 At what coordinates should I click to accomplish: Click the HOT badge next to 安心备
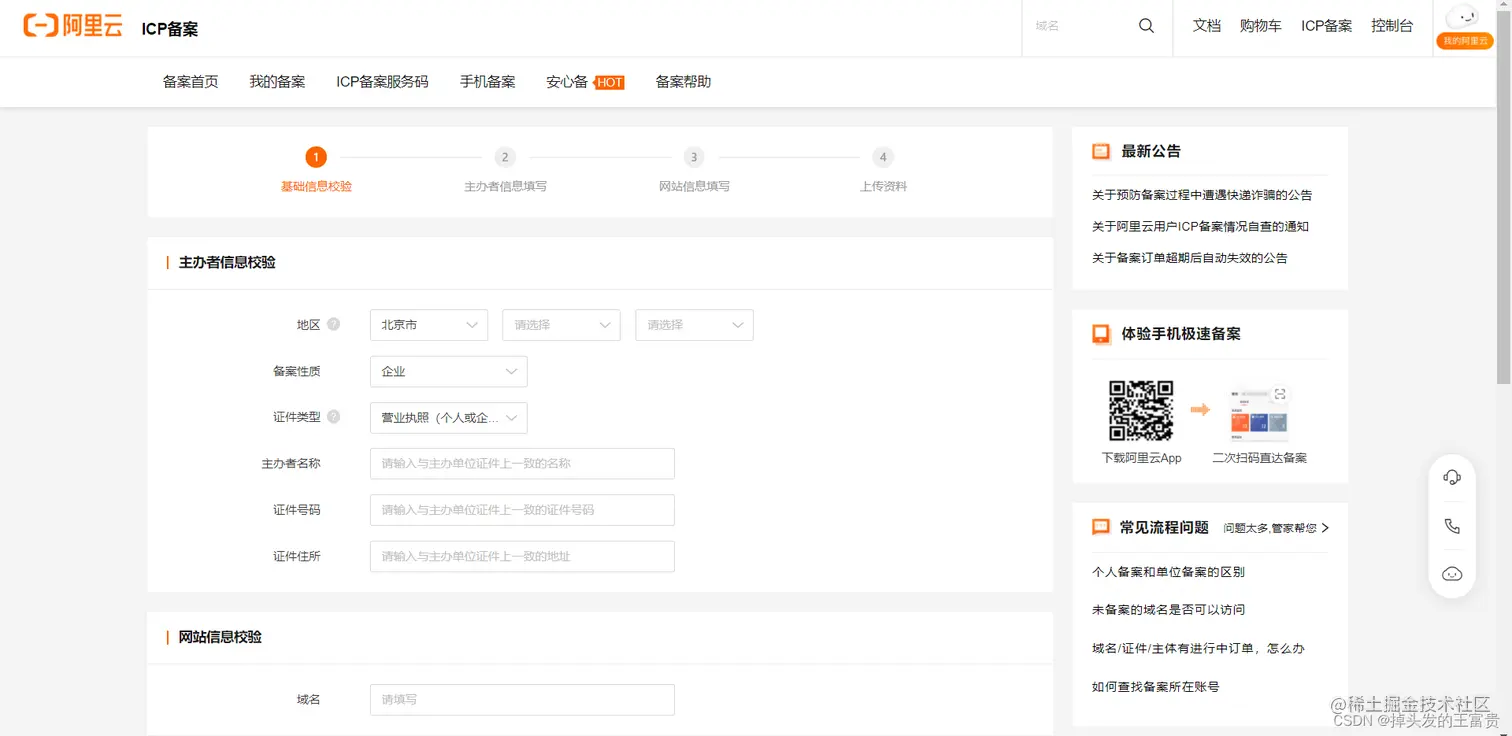[609, 82]
